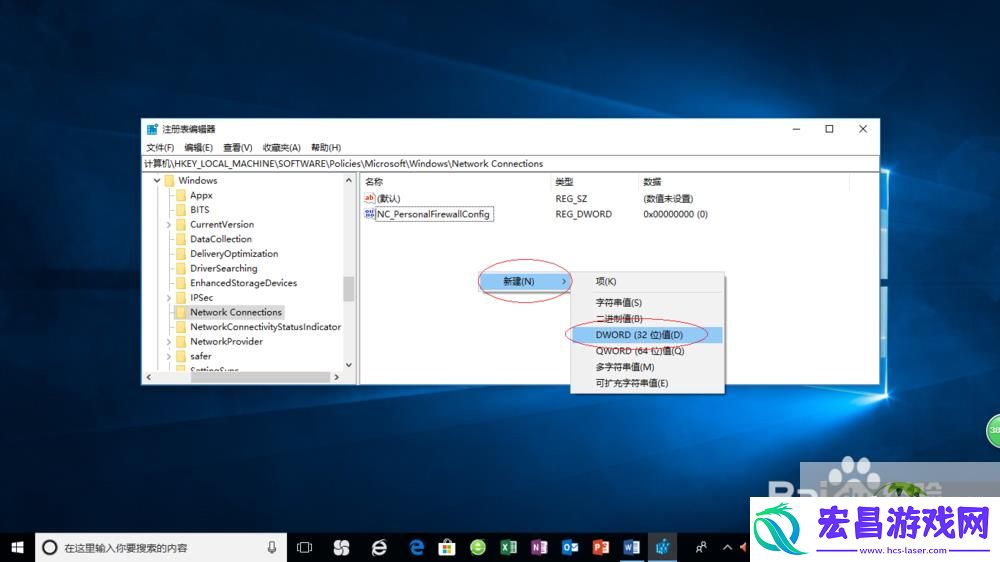Collapse the Windows tree node
Viewport: 1000px width, 562px height.
(157, 181)
